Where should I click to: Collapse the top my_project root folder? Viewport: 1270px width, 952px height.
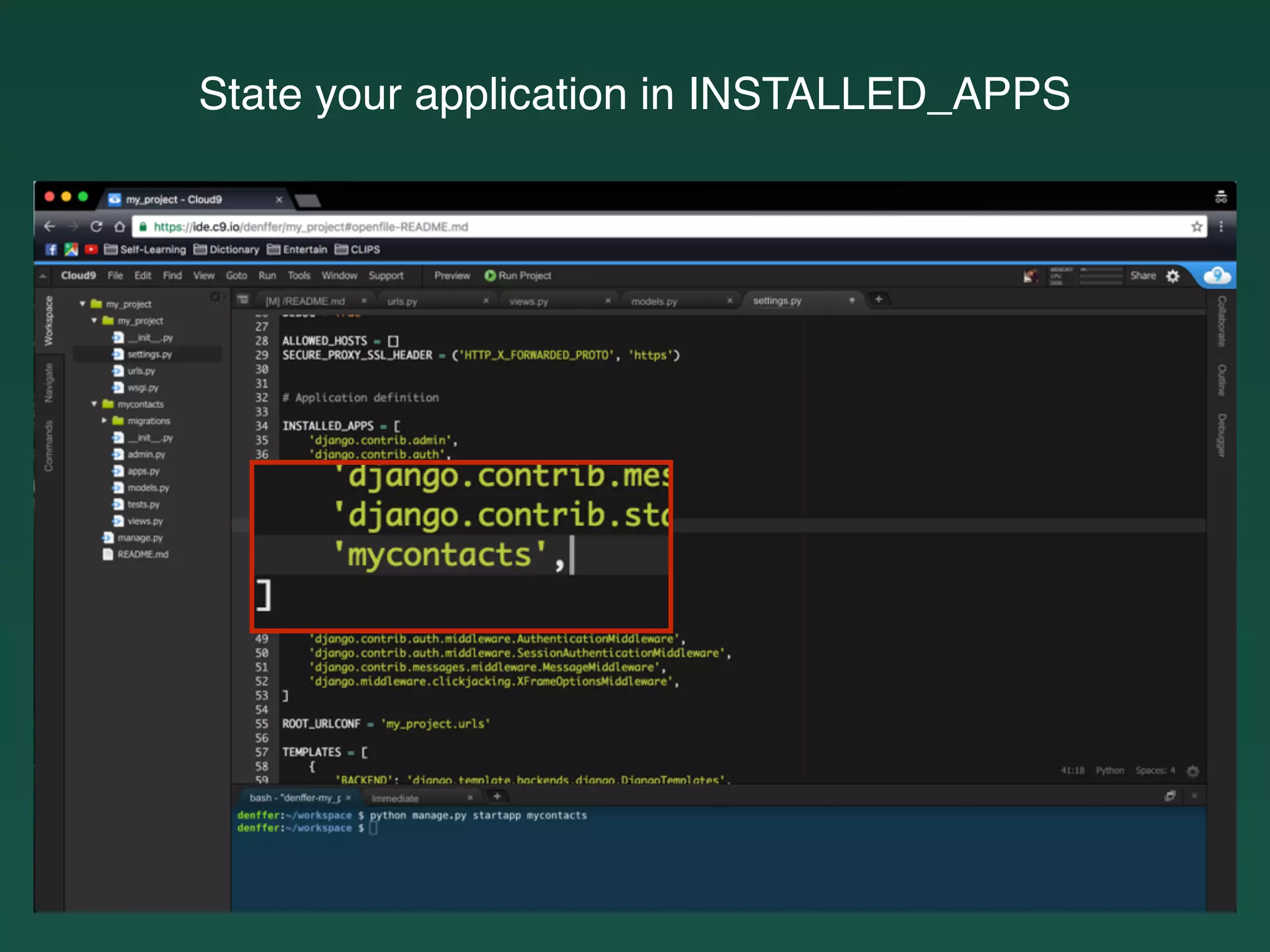click(x=82, y=304)
